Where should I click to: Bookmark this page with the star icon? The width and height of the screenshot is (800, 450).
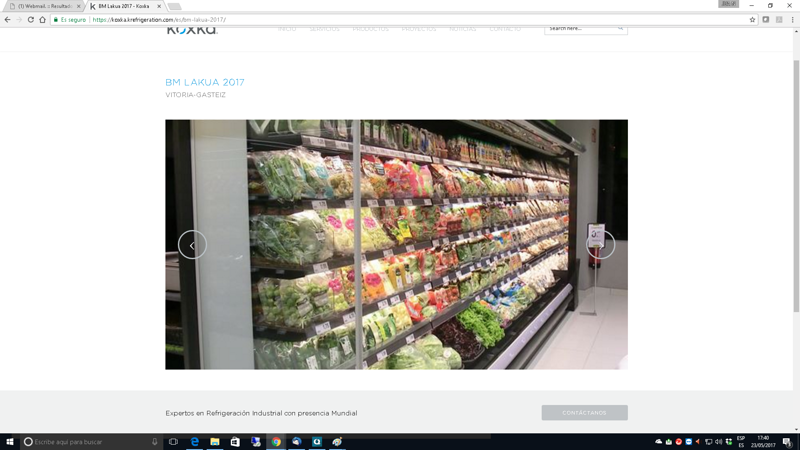tap(752, 19)
